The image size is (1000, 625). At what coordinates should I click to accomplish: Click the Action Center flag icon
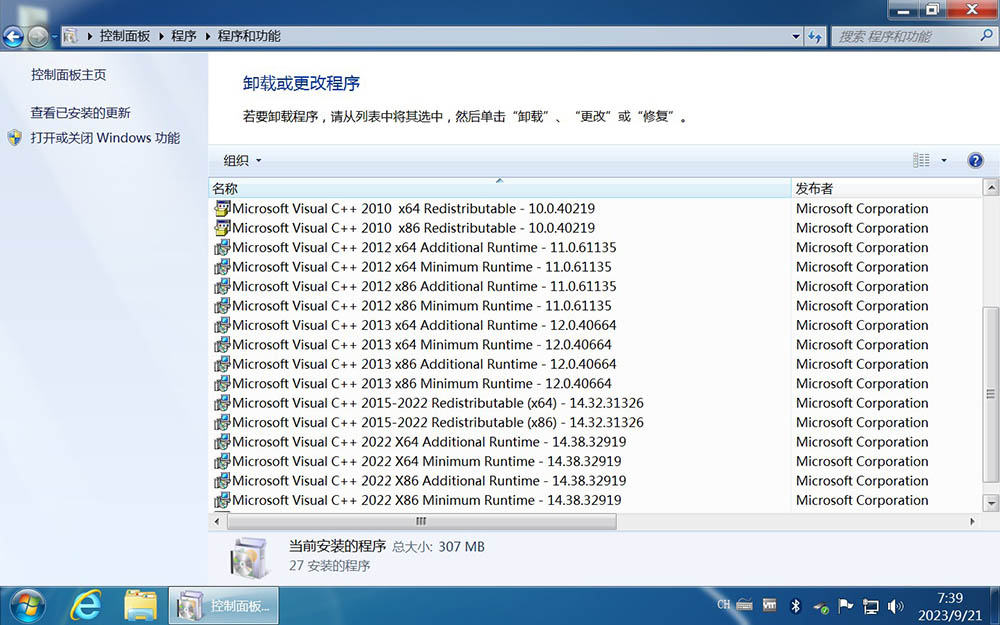coord(844,605)
